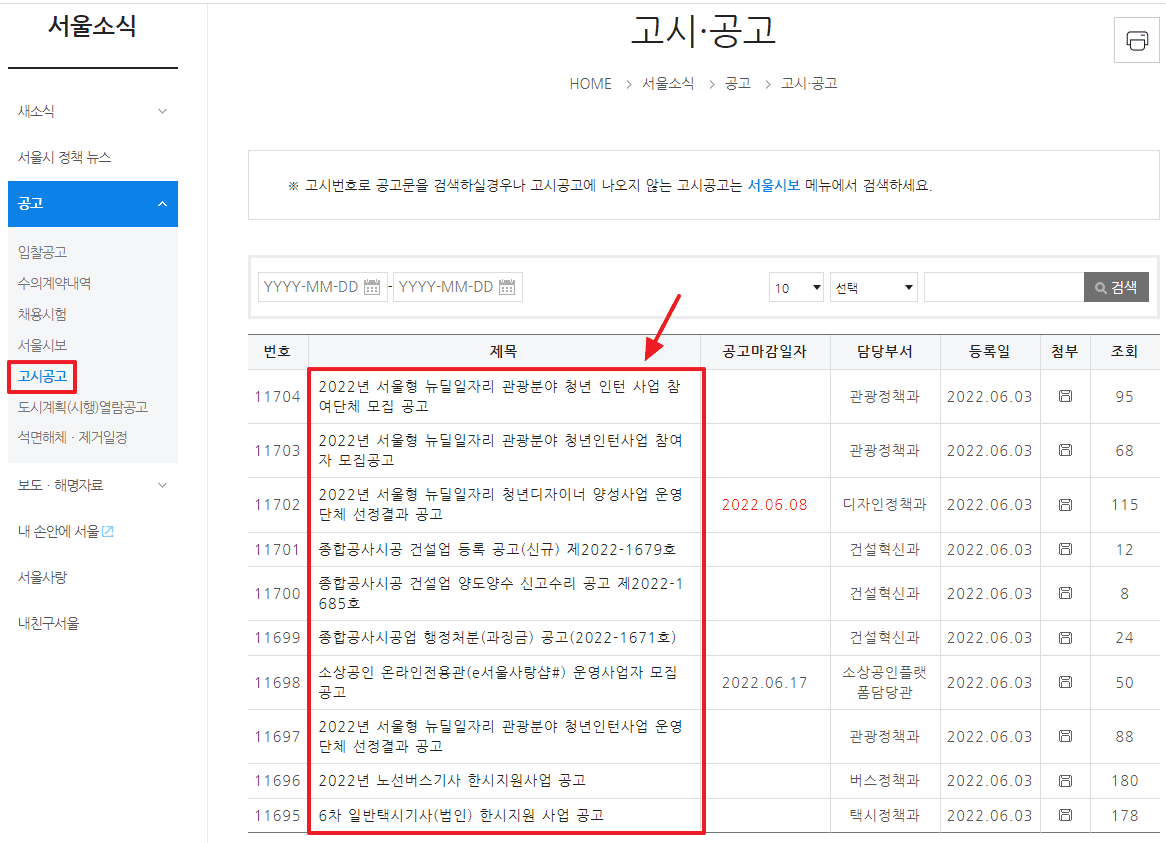The width and height of the screenshot is (1166, 843).
Task: Open notice 종합공사시공업 행정처분(과징금) 공고
Action: (497, 638)
